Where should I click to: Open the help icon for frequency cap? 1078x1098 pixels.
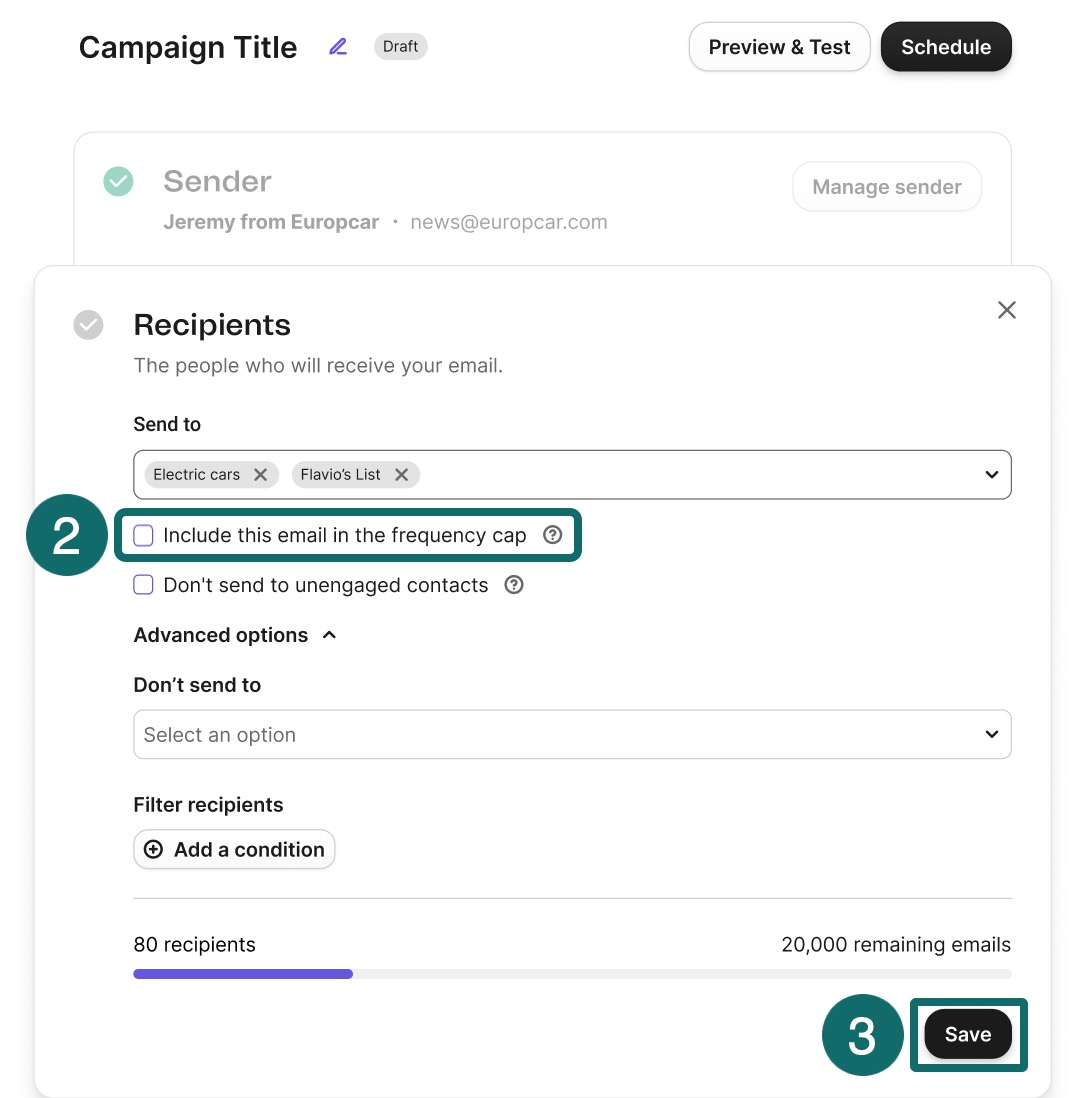(553, 535)
